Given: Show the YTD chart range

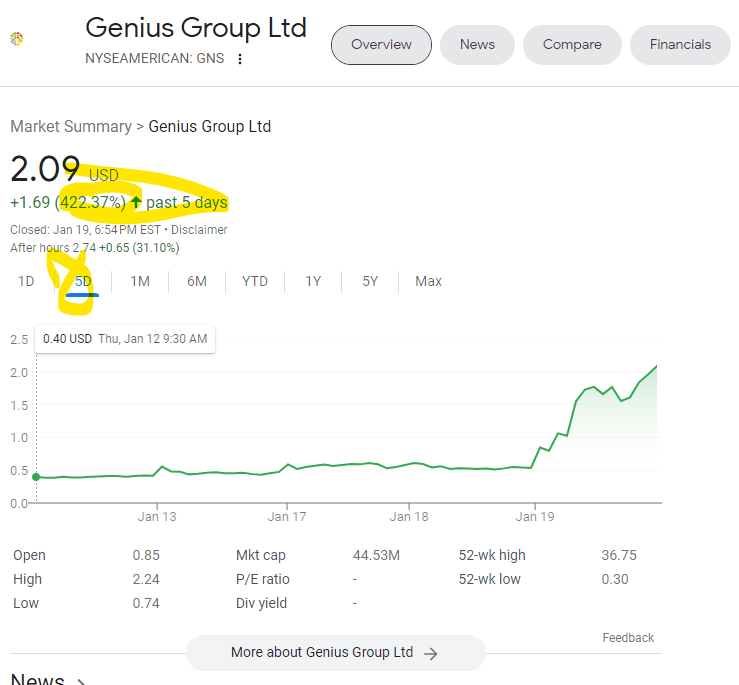Looking at the screenshot, I should point(255,281).
